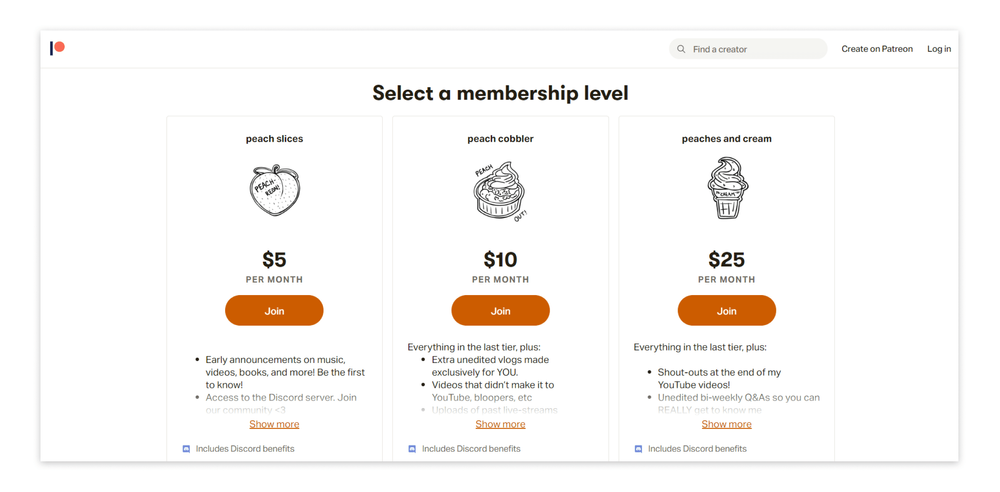Click the Patreon logo icon
Screen dimensions: 1000x492
pyautogui.click(x=57, y=48)
